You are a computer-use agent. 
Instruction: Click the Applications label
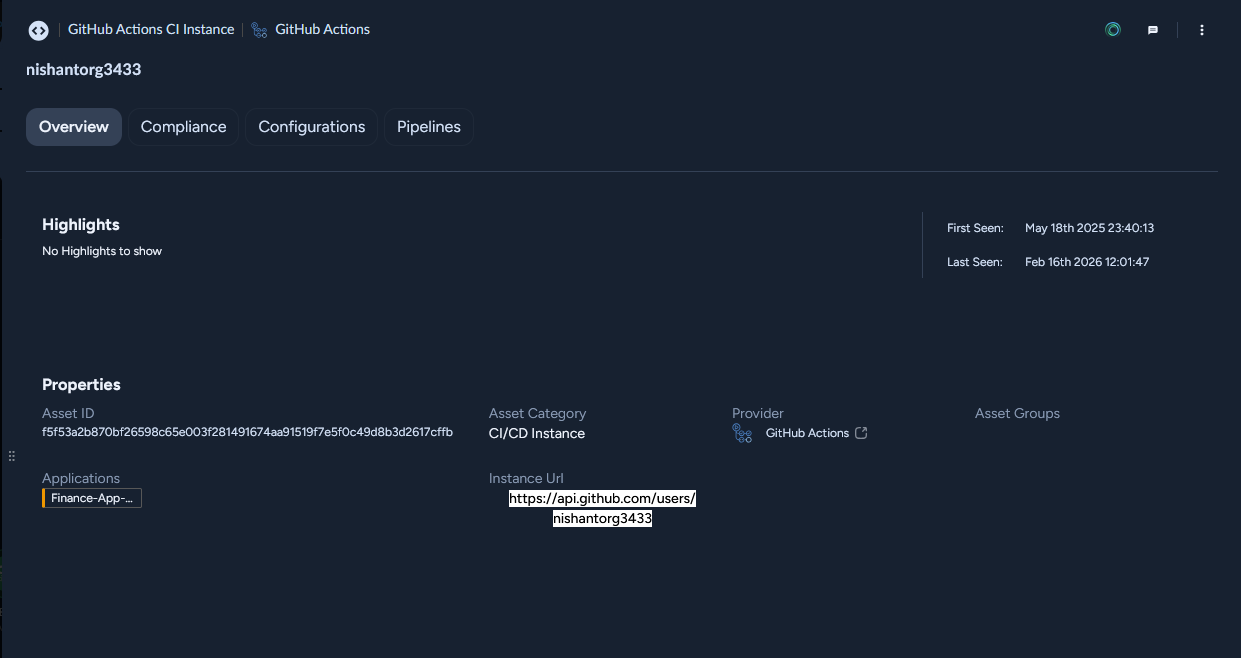[x=81, y=478]
